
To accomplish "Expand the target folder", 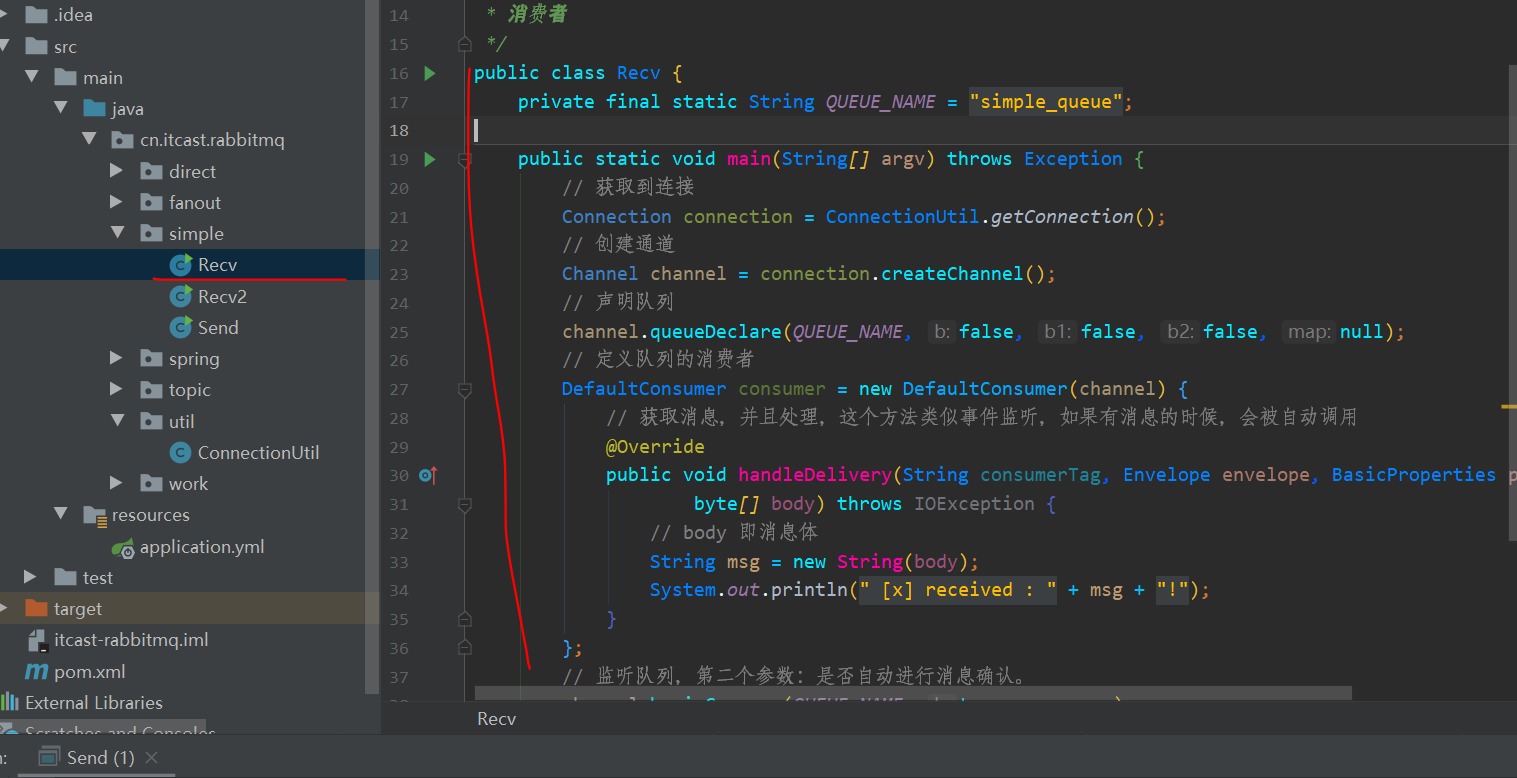I will [4, 609].
